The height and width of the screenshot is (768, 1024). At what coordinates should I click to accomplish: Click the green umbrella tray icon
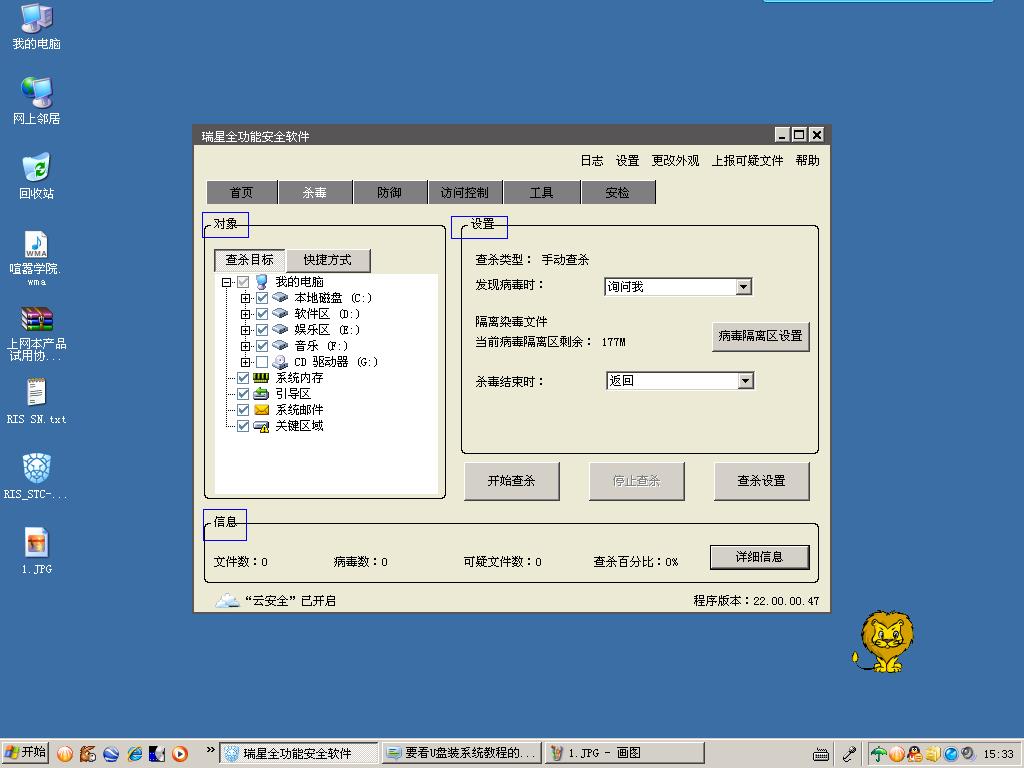click(x=879, y=754)
